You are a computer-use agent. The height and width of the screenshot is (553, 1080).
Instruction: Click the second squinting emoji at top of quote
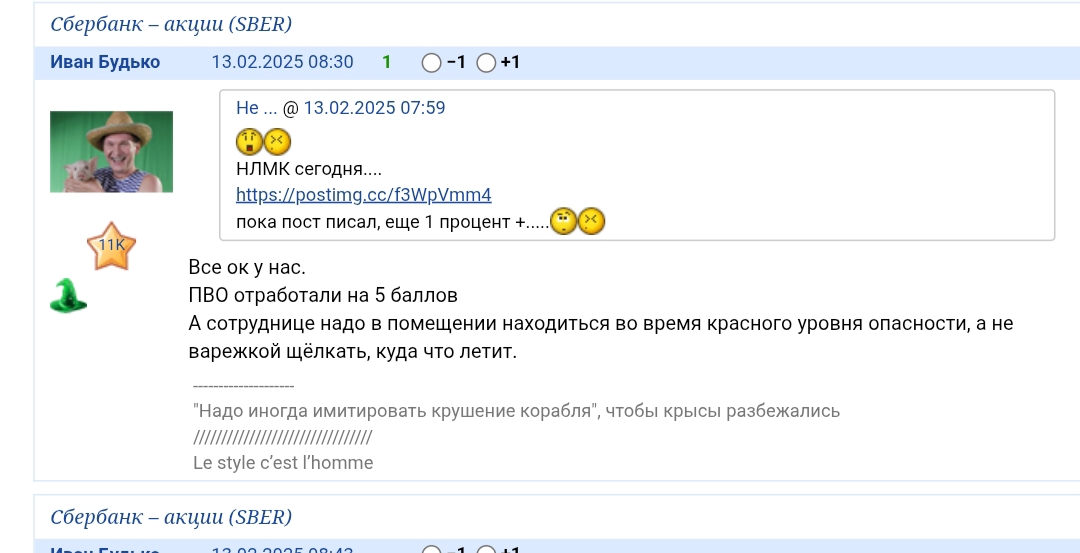[x=277, y=142]
